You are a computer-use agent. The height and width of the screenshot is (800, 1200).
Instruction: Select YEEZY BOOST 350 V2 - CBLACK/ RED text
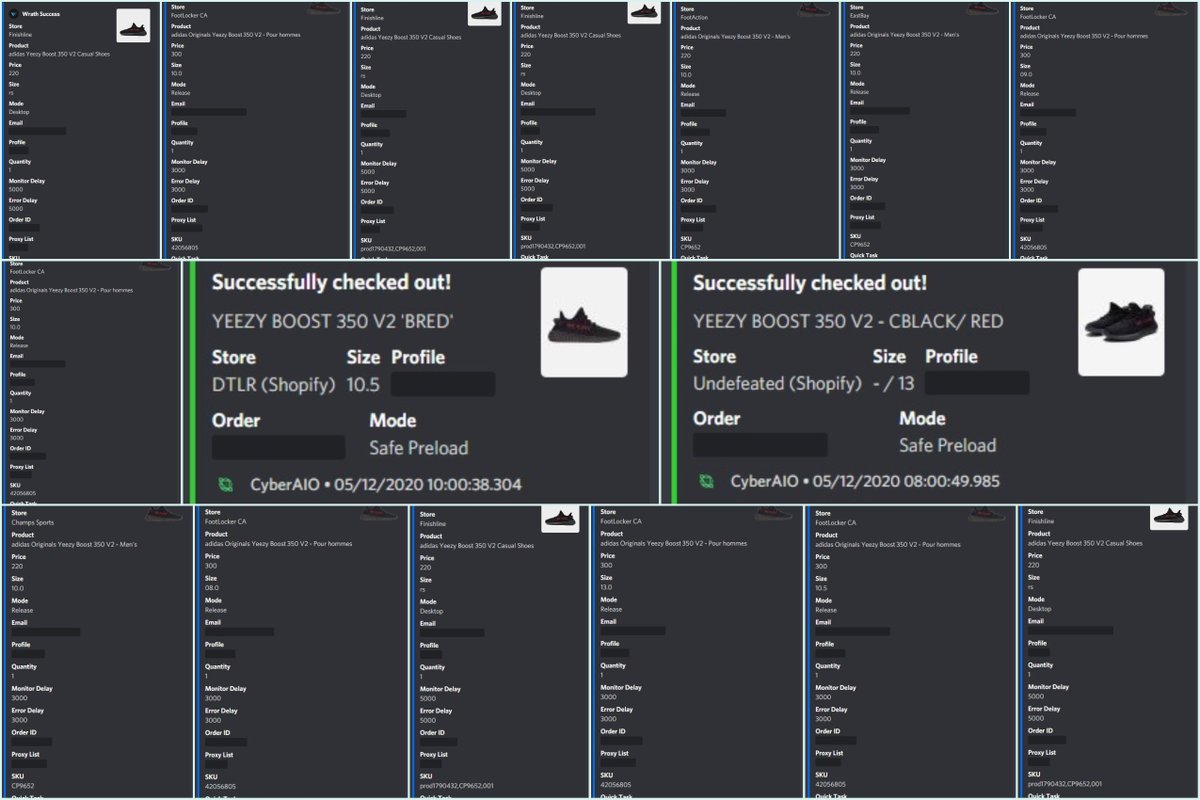point(848,321)
